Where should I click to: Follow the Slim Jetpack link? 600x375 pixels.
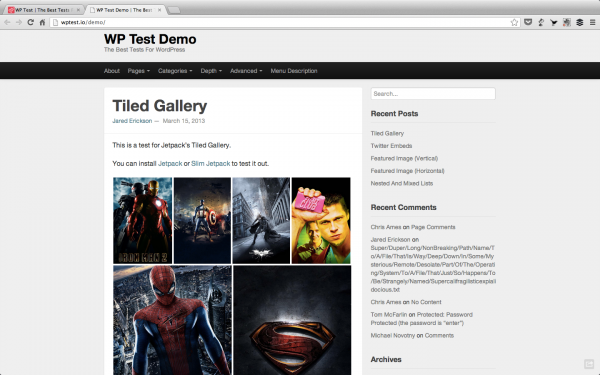click(x=210, y=163)
